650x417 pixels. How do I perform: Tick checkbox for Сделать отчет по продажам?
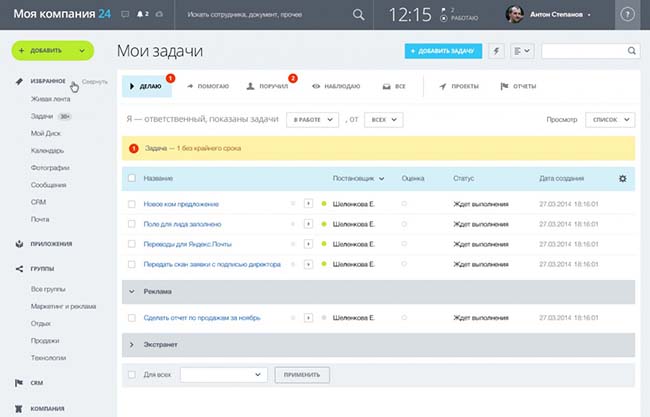[x=131, y=318]
